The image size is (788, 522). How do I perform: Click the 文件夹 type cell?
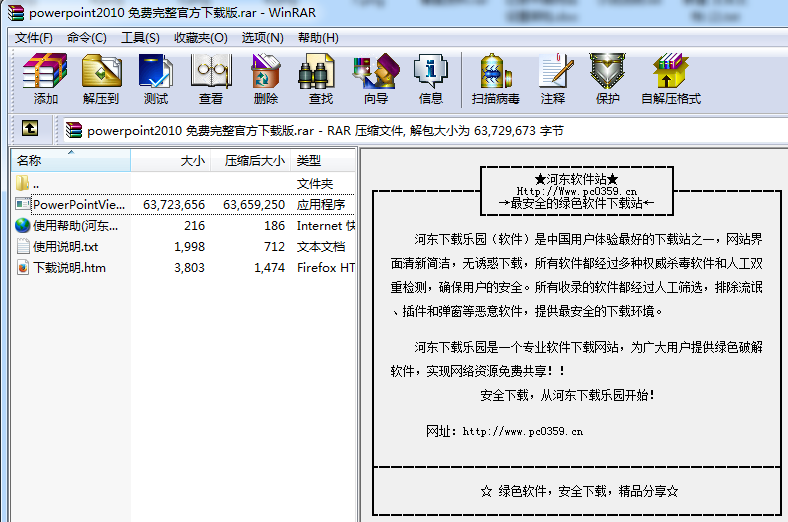pyautogui.click(x=315, y=183)
